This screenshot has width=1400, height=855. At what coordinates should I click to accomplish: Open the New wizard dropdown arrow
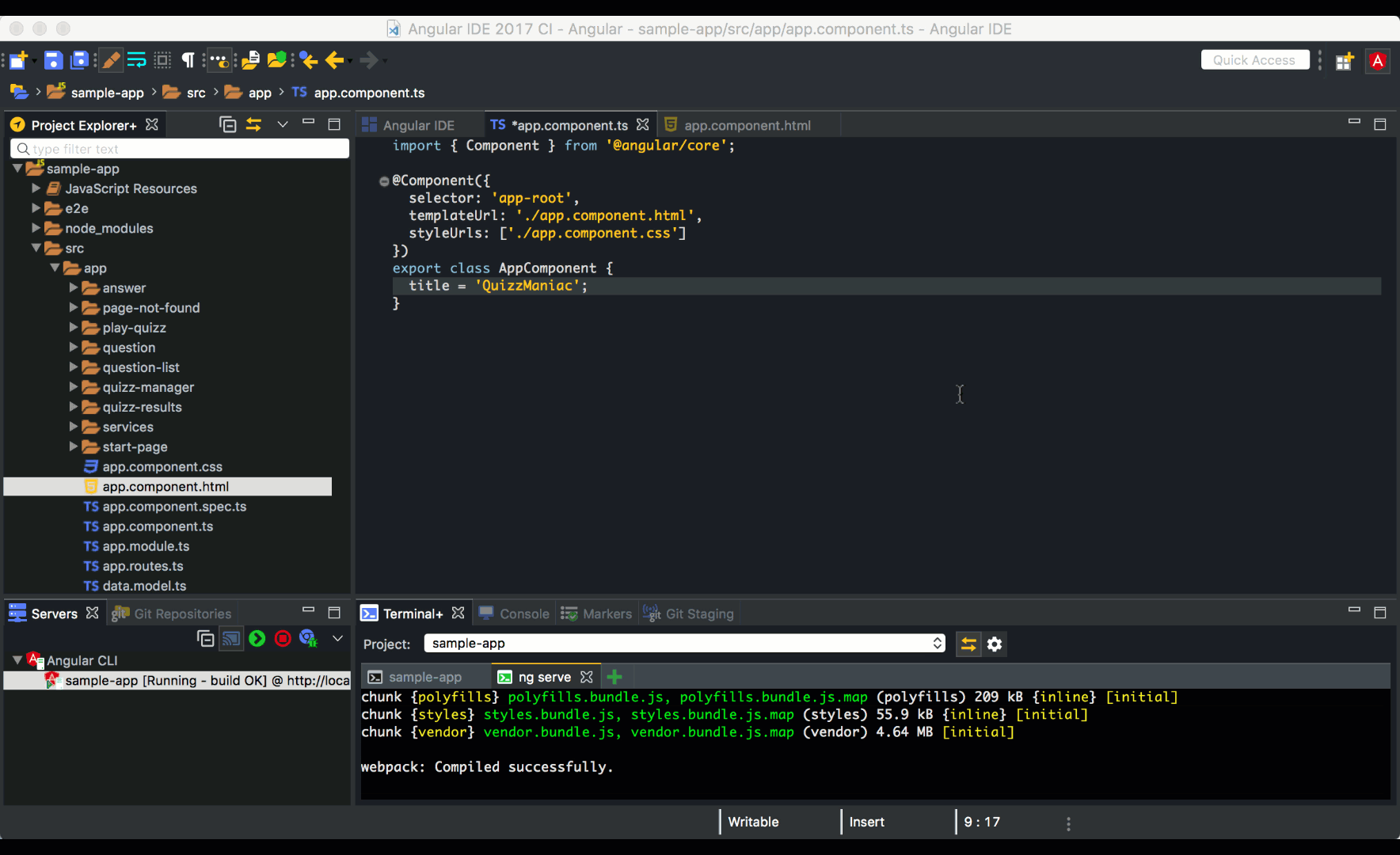(x=34, y=61)
